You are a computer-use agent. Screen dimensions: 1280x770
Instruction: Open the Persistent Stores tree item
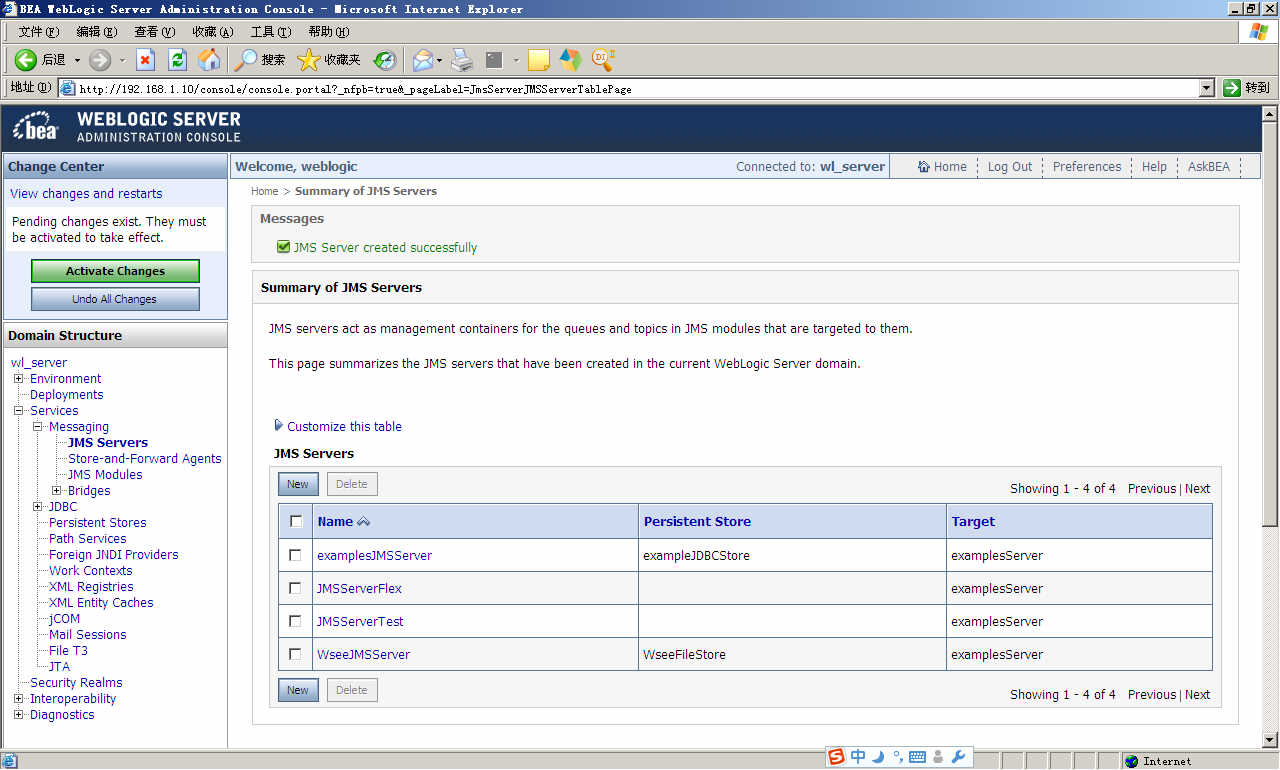98,523
